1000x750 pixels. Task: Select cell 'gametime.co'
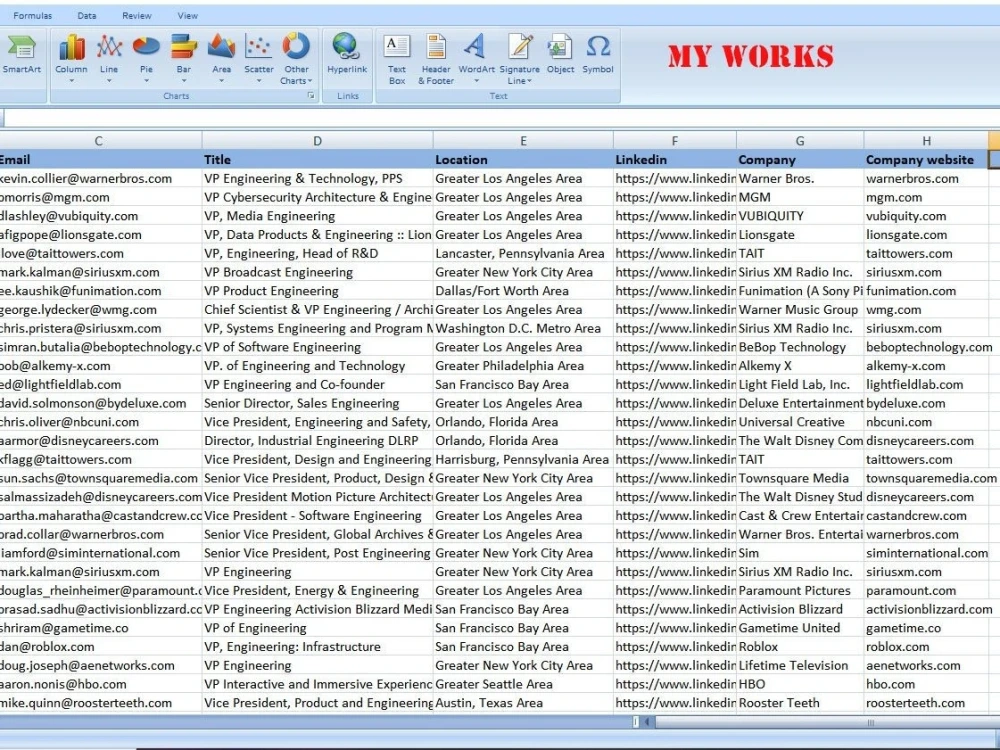pos(926,628)
